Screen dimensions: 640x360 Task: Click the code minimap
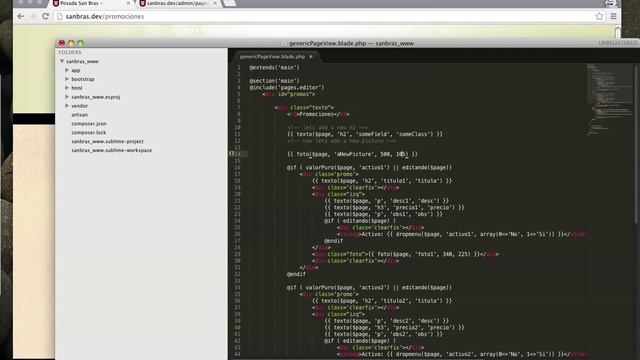point(609,100)
